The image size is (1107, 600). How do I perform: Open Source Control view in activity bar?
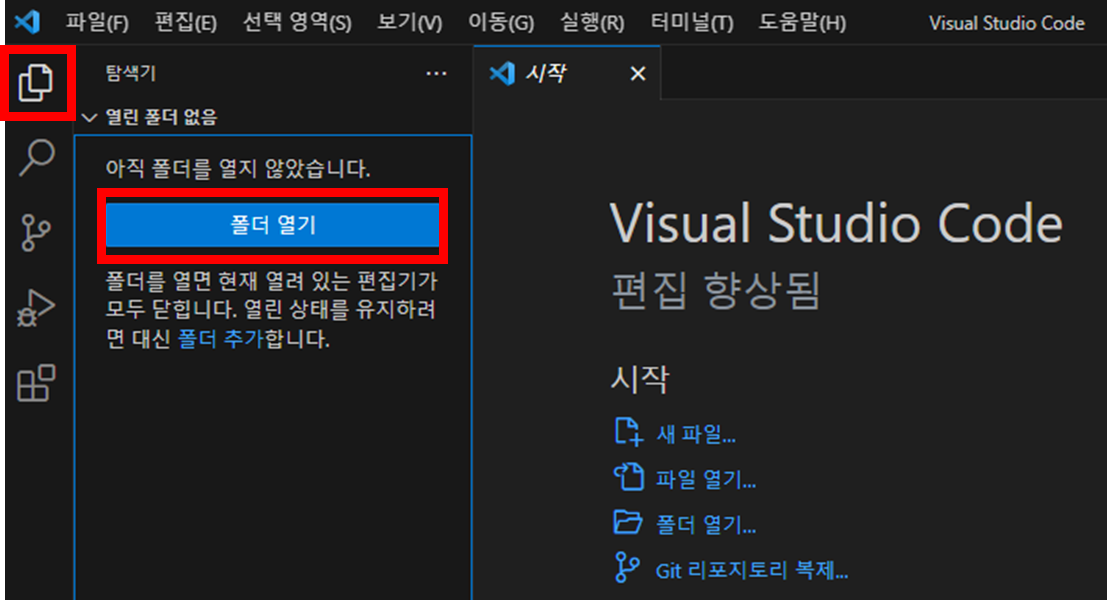(x=36, y=232)
